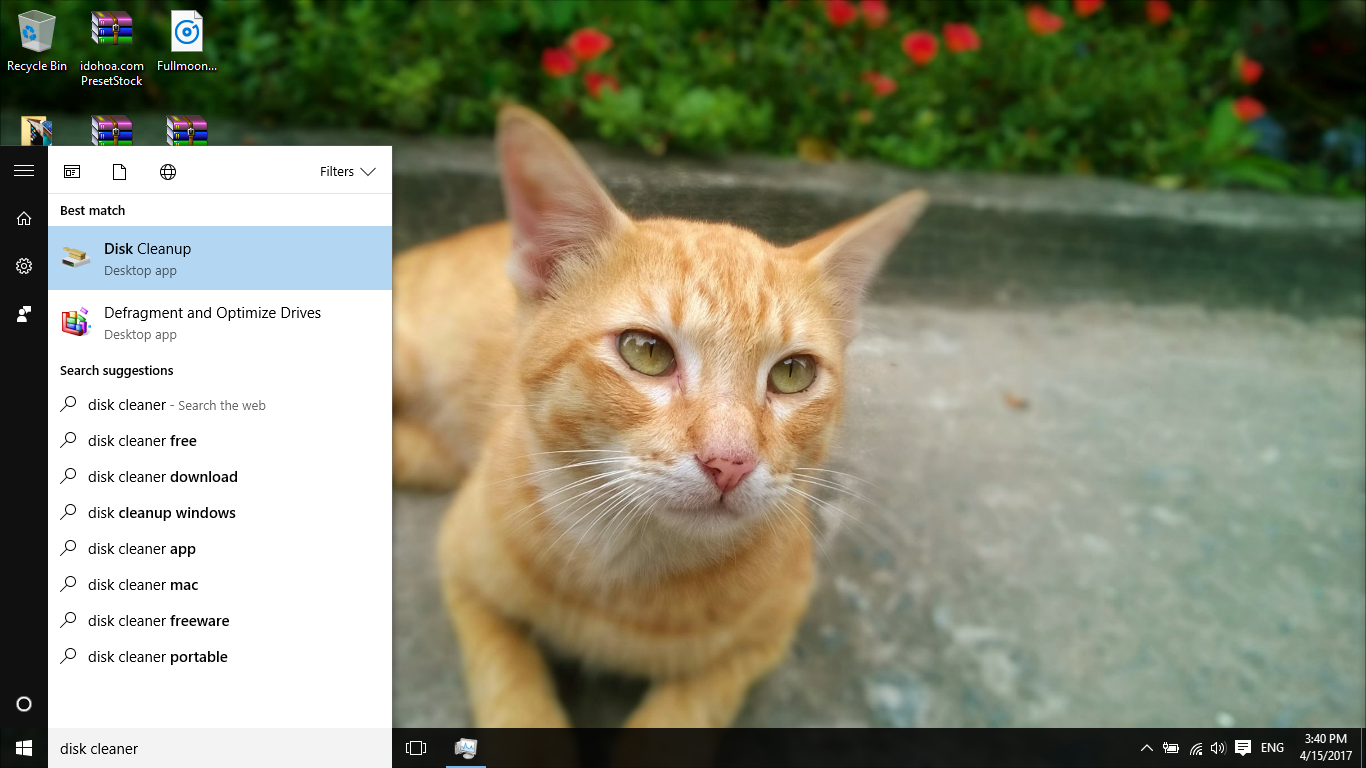The image size is (1366, 768).
Task: Open settings from the search sidebar
Action: coord(24,266)
